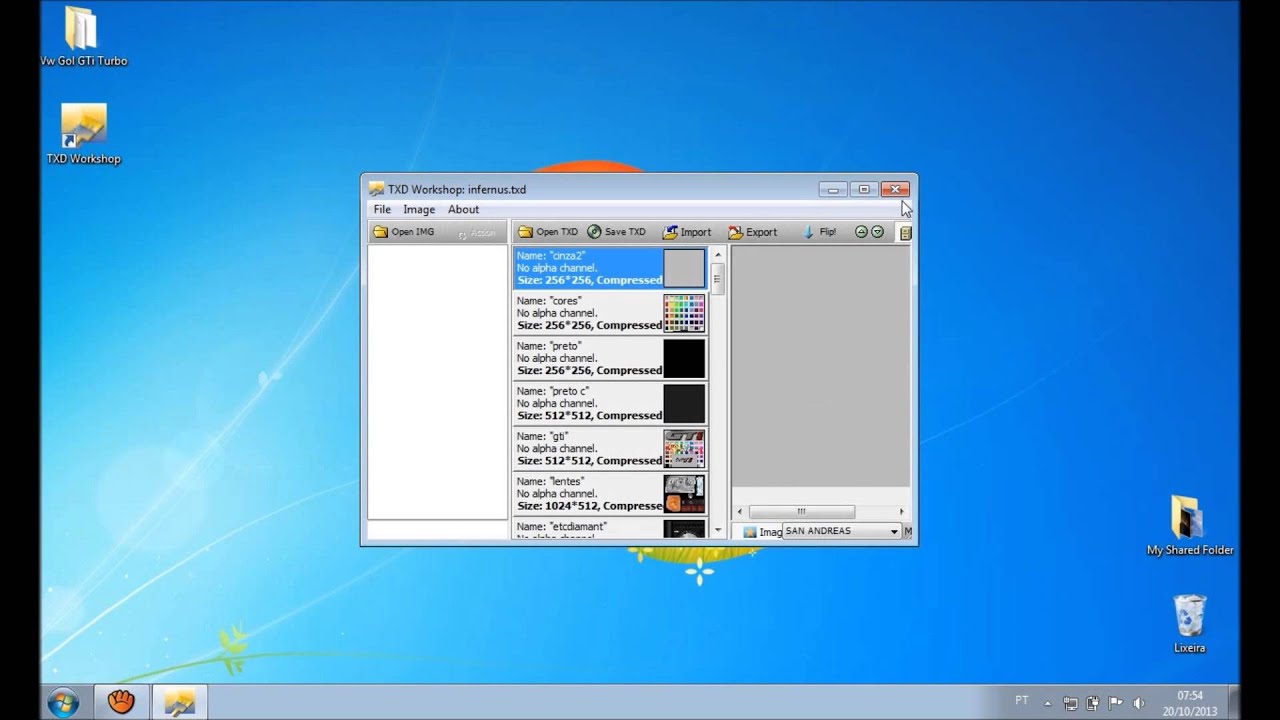Click the power plug tray icon

[1094, 702]
